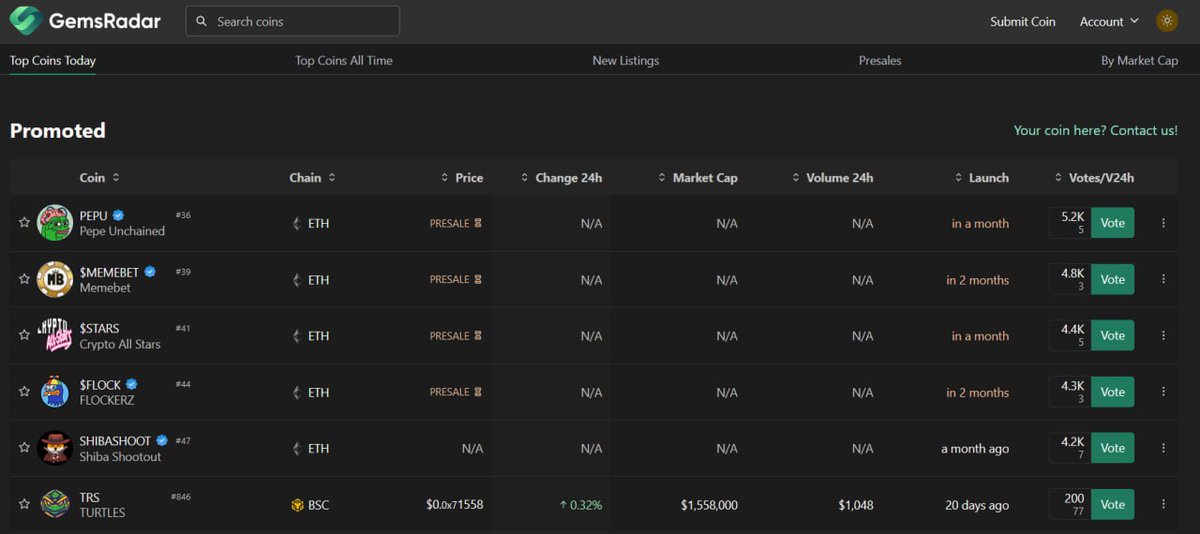Favorite the PEPU coin with star

click(x=24, y=223)
